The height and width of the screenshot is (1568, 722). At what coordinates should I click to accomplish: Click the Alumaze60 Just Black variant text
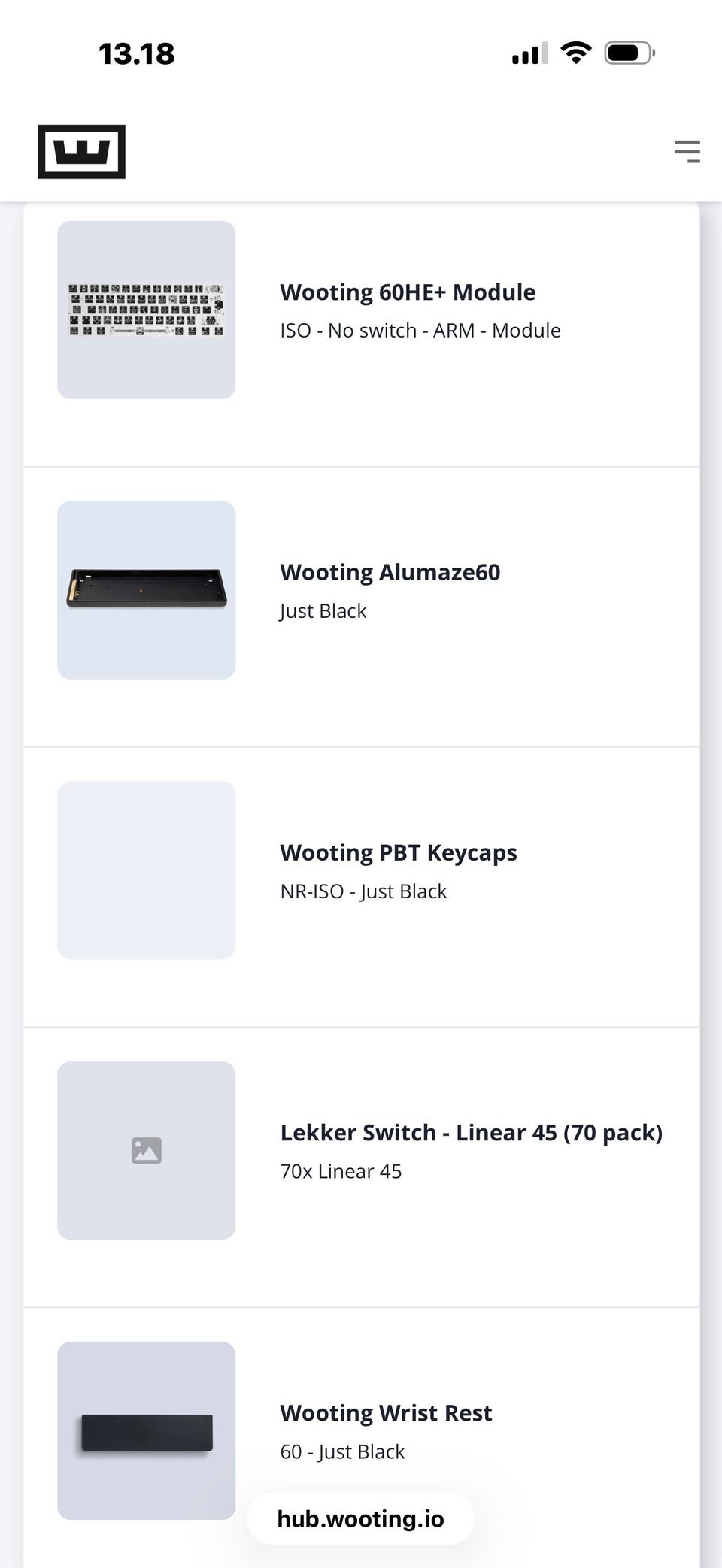(x=323, y=611)
